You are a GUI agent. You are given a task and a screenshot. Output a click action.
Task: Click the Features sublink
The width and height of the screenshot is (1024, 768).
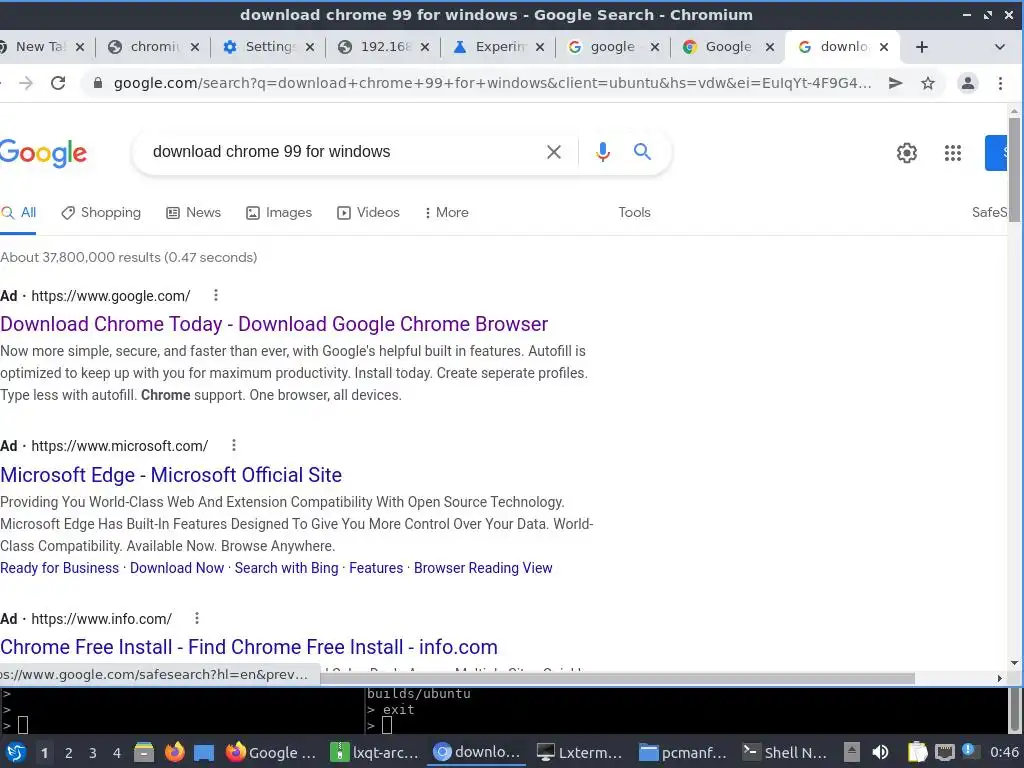376,568
